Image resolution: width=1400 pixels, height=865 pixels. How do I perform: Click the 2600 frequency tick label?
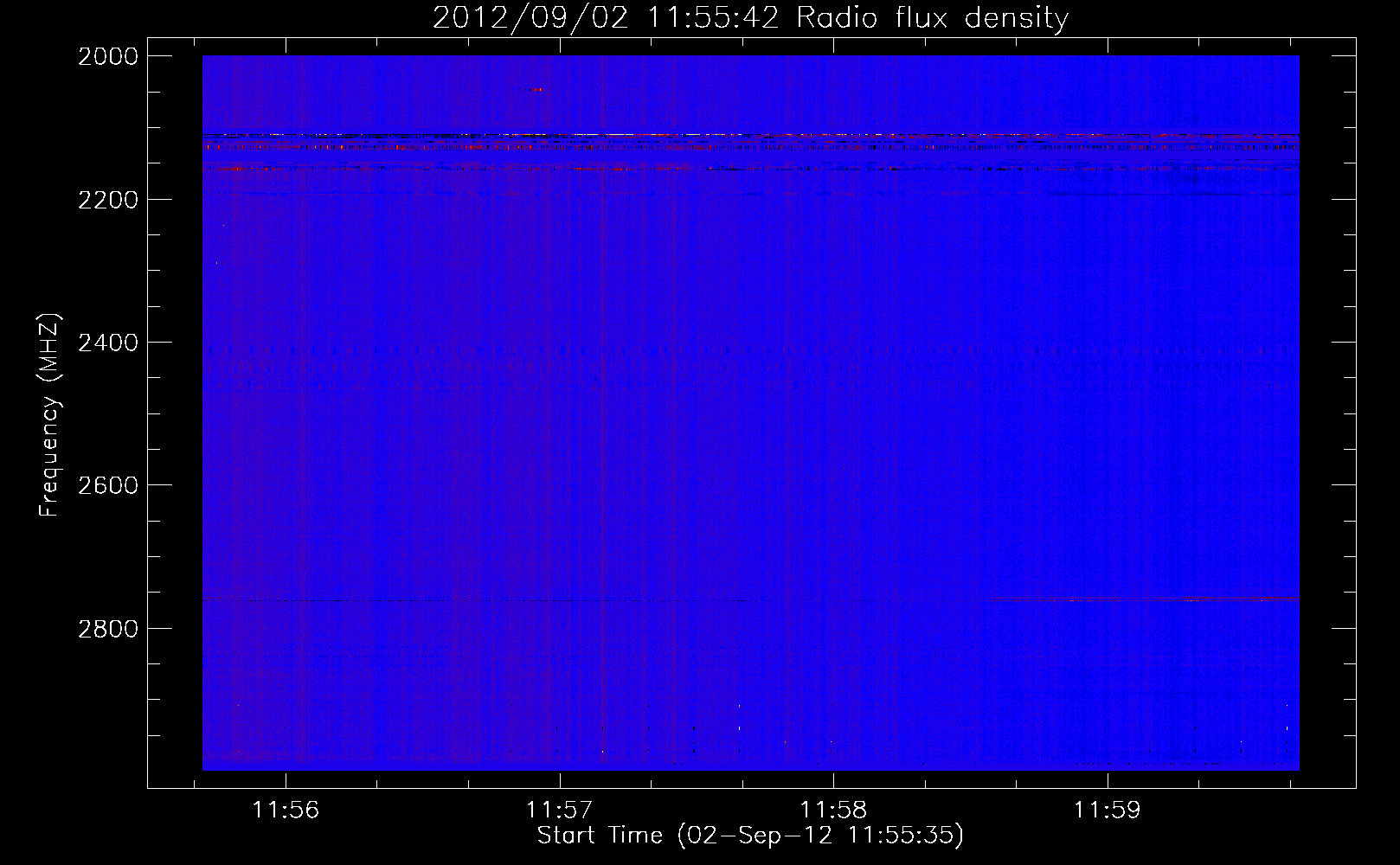click(x=108, y=485)
